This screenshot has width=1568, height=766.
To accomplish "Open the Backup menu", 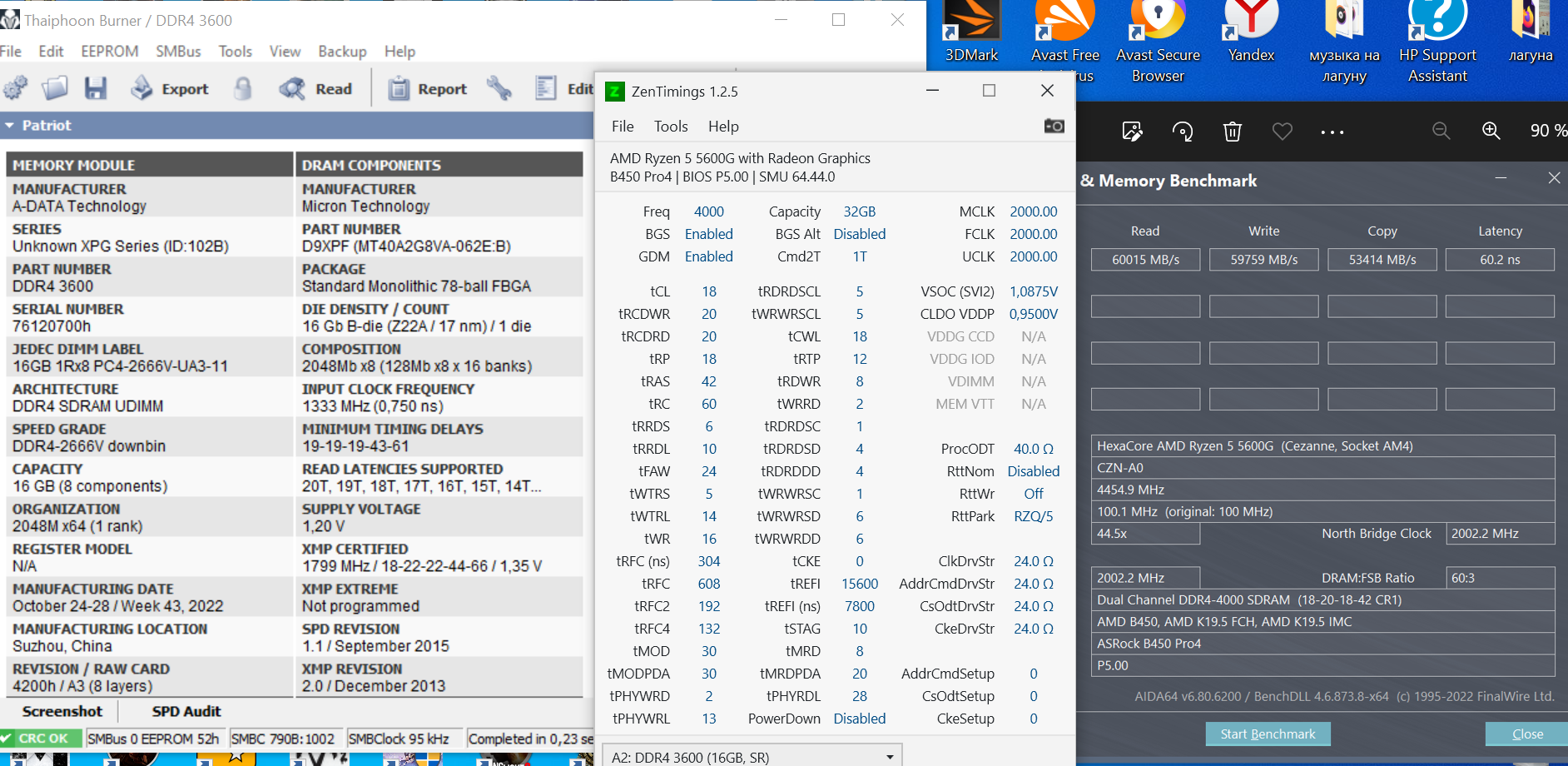I will [342, 52].
